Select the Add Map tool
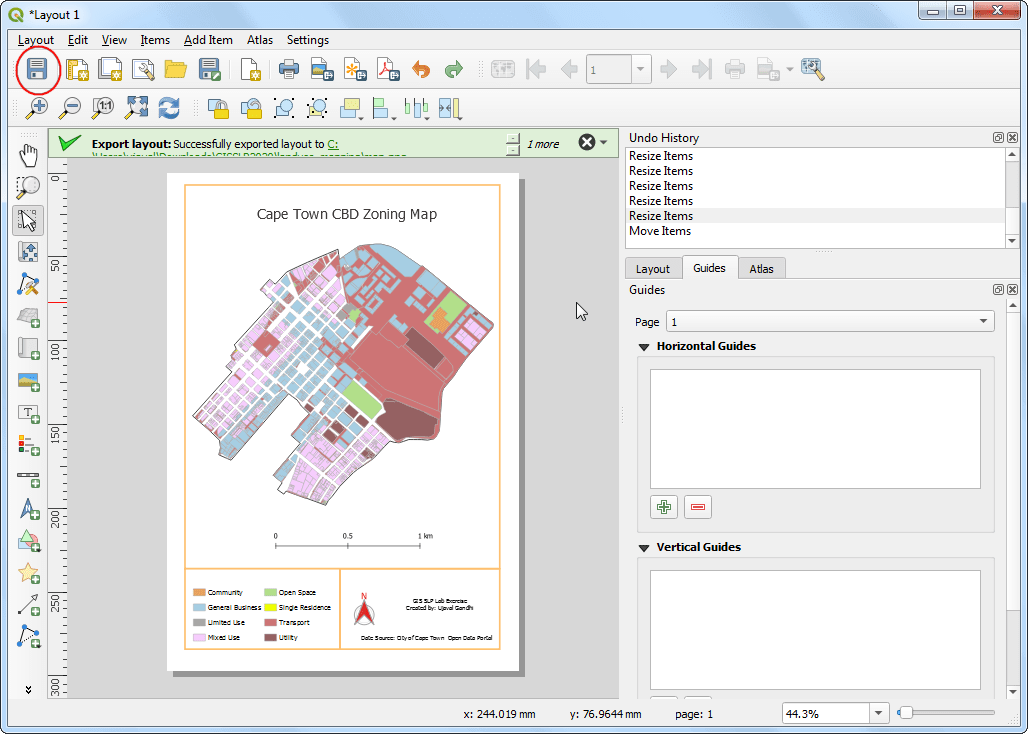The width and height of the screenshot is (1028, 734). click(28, 317)
